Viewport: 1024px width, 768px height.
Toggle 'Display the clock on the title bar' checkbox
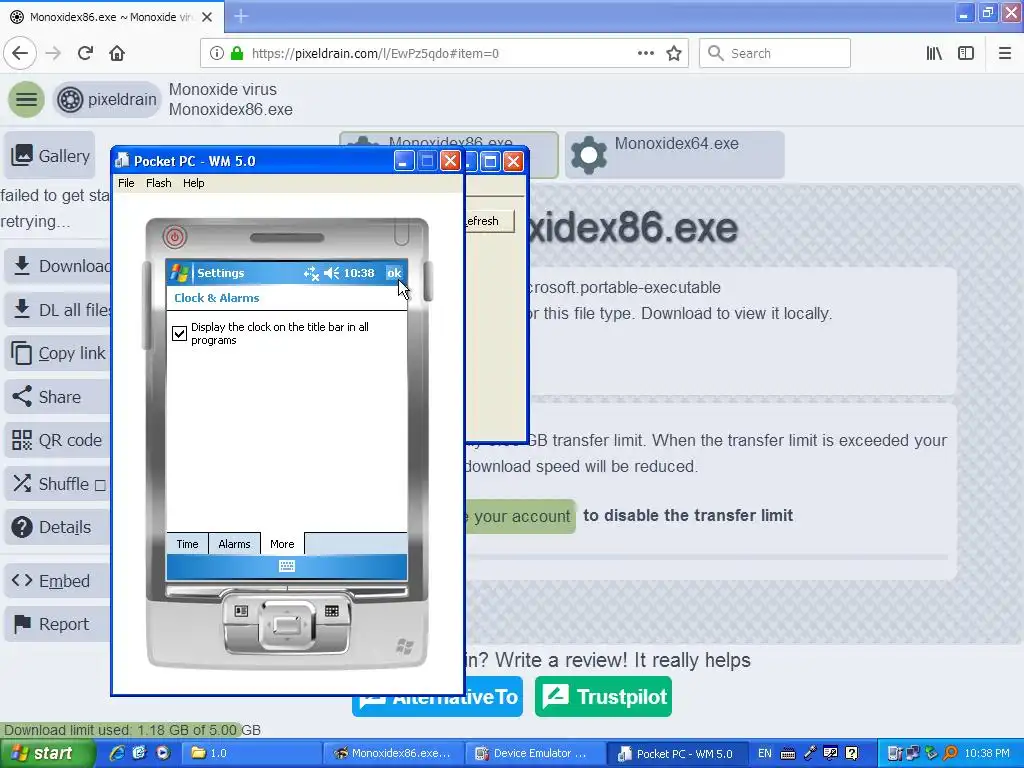(x=179, y=334)
